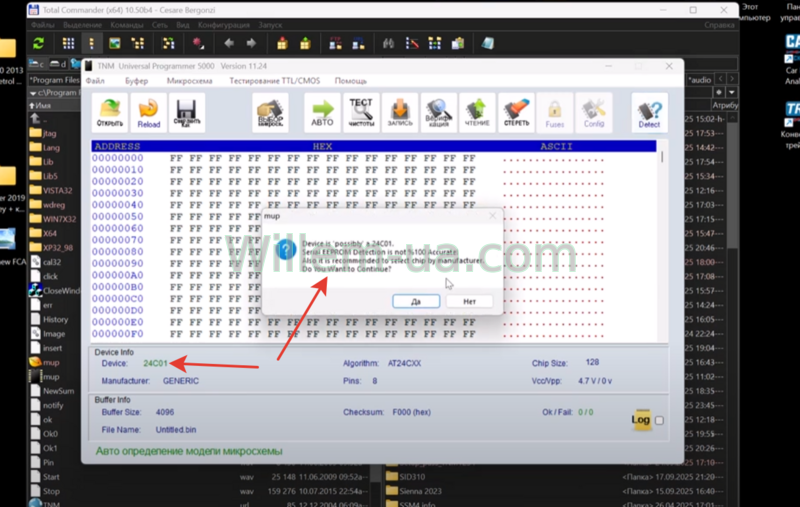This screenshot has width=800, height=507.
Task: Click the ЗАПИСЬ (write chip) icon
Action: (x=399, y=112)
